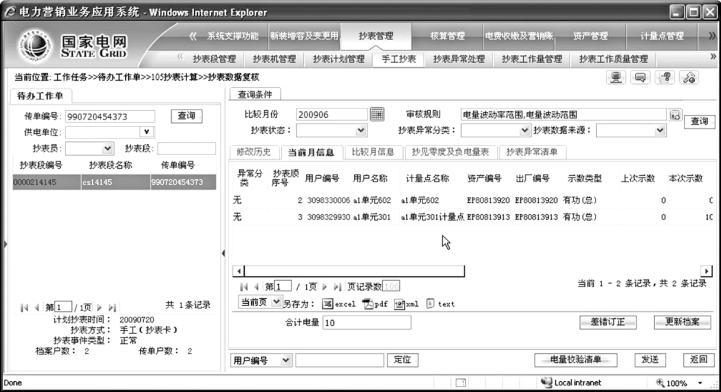The height and width of the screenshot is (392, 721).
Task: Open the message bubble toolbar icon
Action: pos(640,77)
